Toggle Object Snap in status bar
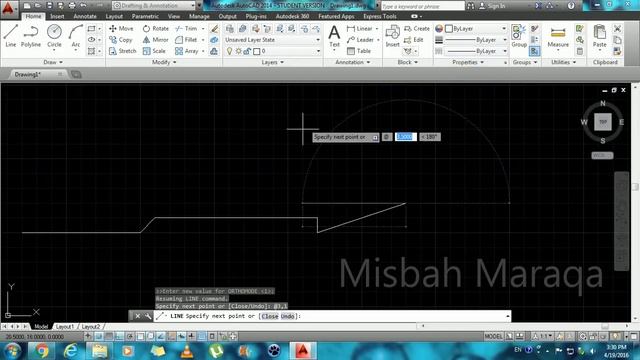This screenshot has width=640, height=360. point(140,336)
